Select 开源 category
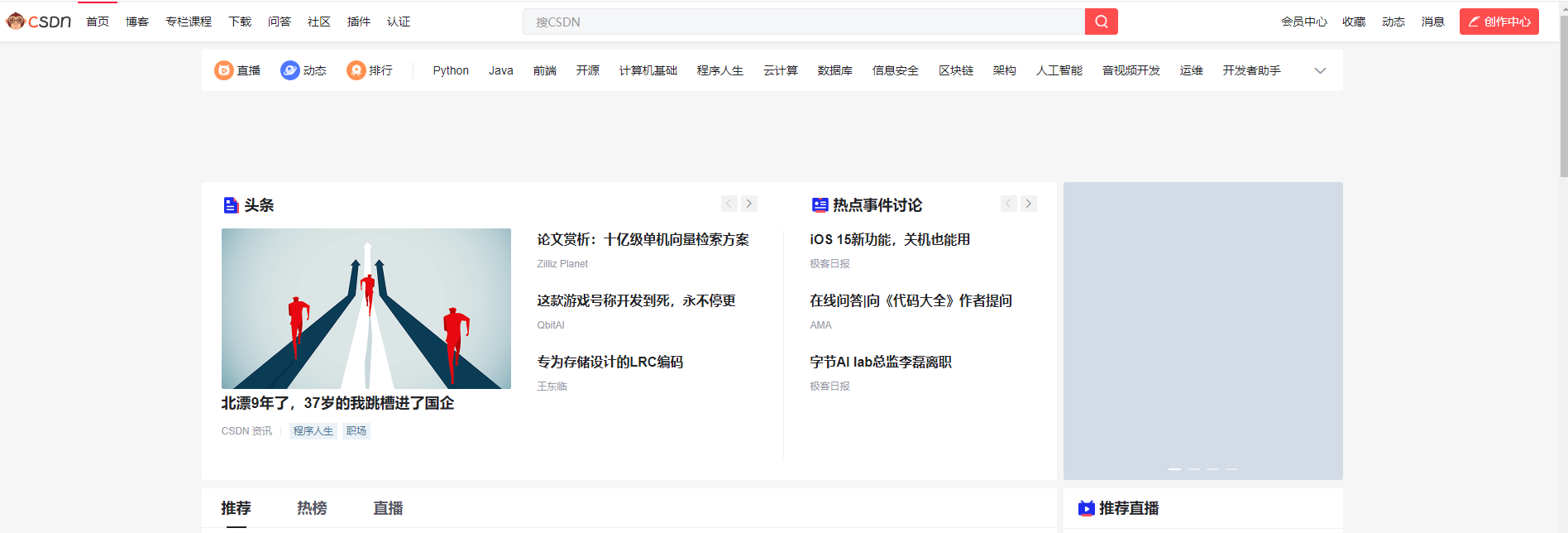 click(588, 70)
